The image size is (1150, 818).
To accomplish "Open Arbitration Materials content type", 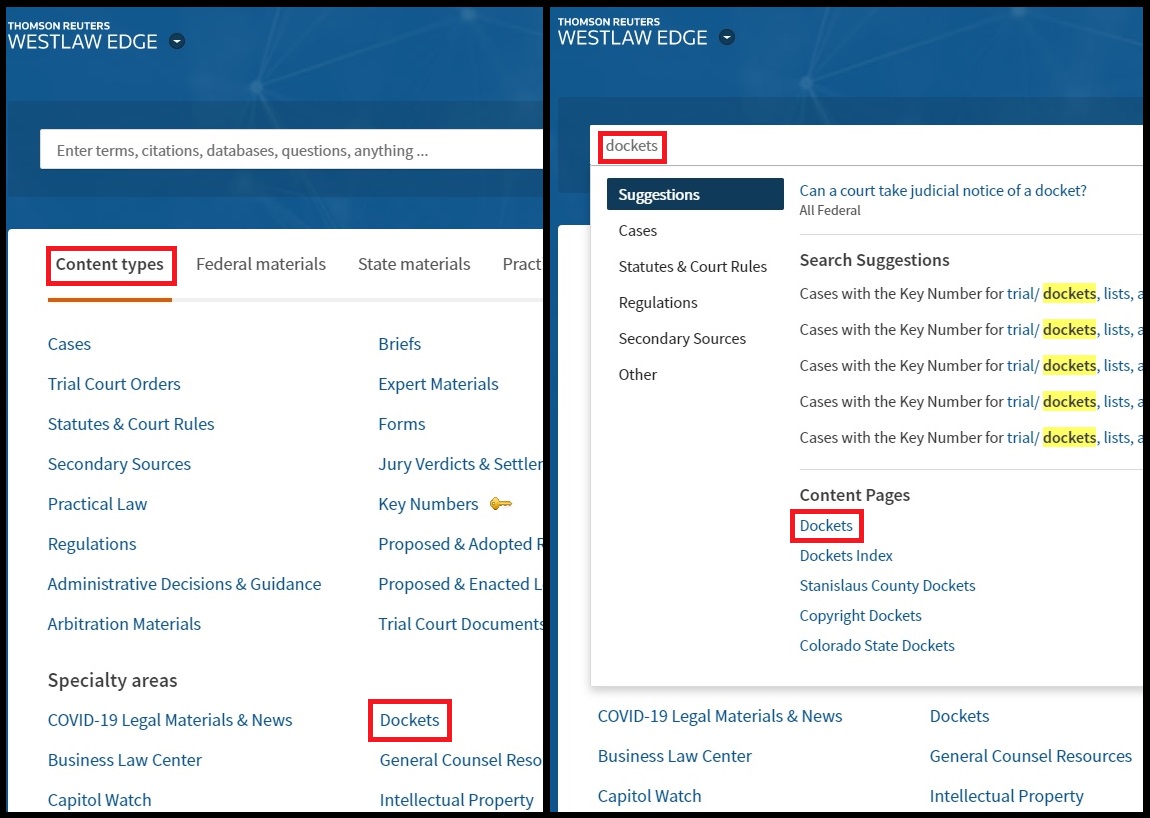I will [x=124, y=624].
